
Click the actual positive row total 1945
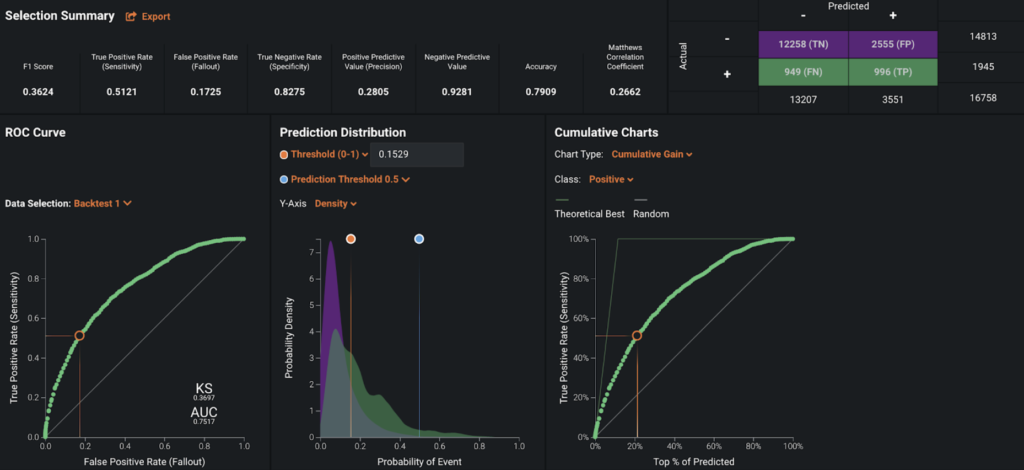tap(983, 67)
